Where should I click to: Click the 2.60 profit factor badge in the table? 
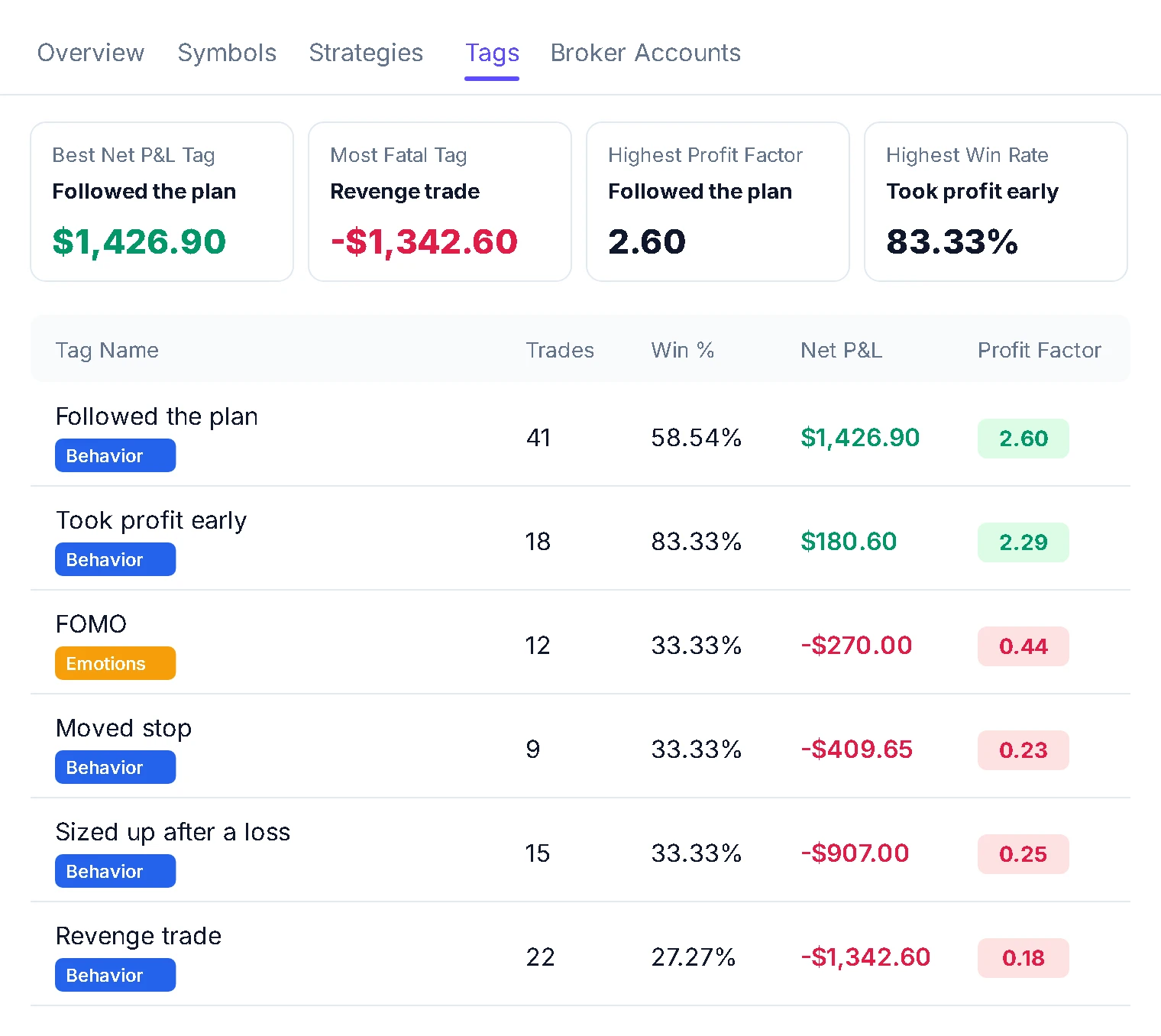click(1024, 439)
